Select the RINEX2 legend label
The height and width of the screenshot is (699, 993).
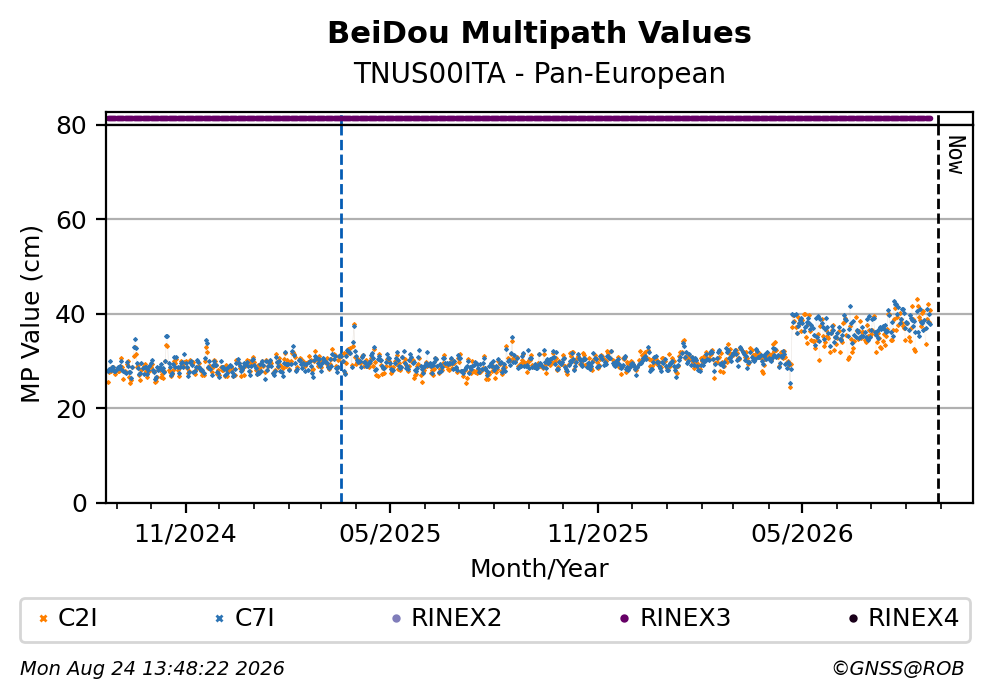click(x=456, y=618)
